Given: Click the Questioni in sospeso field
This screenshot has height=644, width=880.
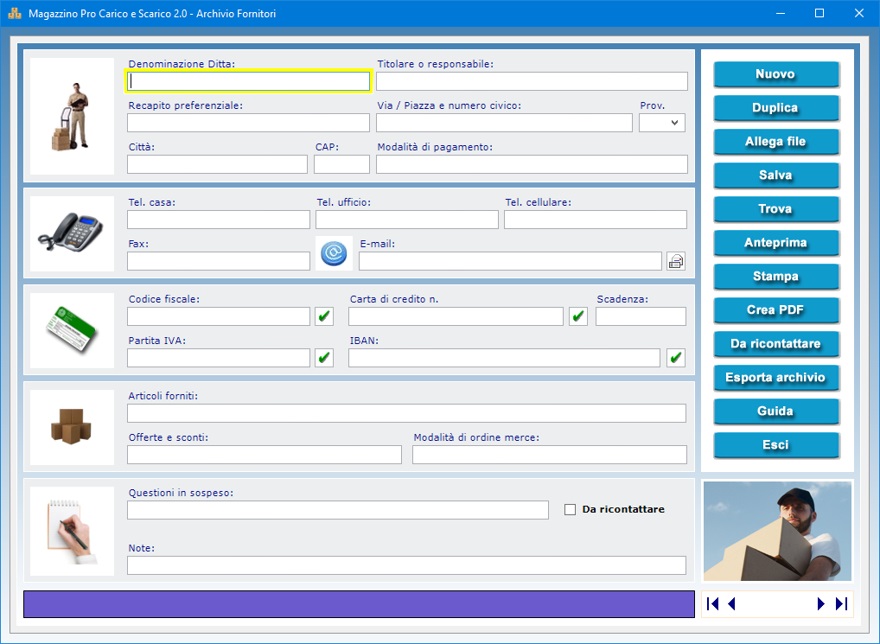Looking at the screenshot, I should [338, 510].
